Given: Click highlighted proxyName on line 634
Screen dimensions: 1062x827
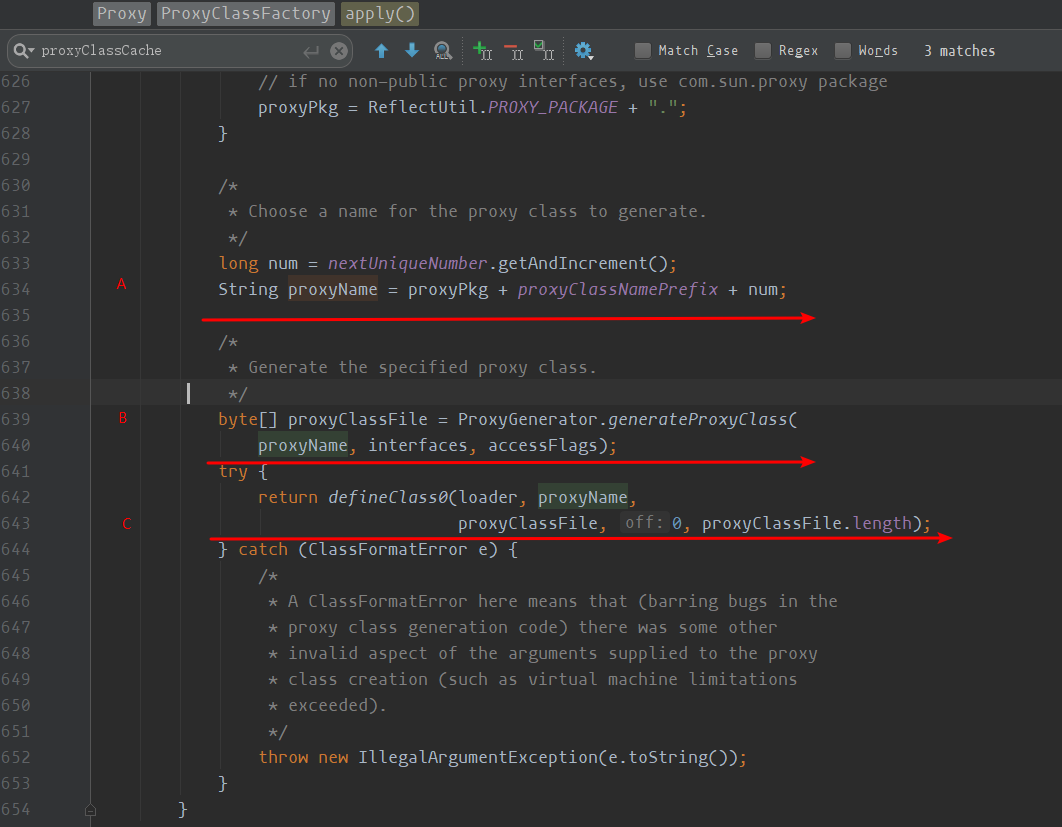Looking at the screenshot, I should point(333,289).
